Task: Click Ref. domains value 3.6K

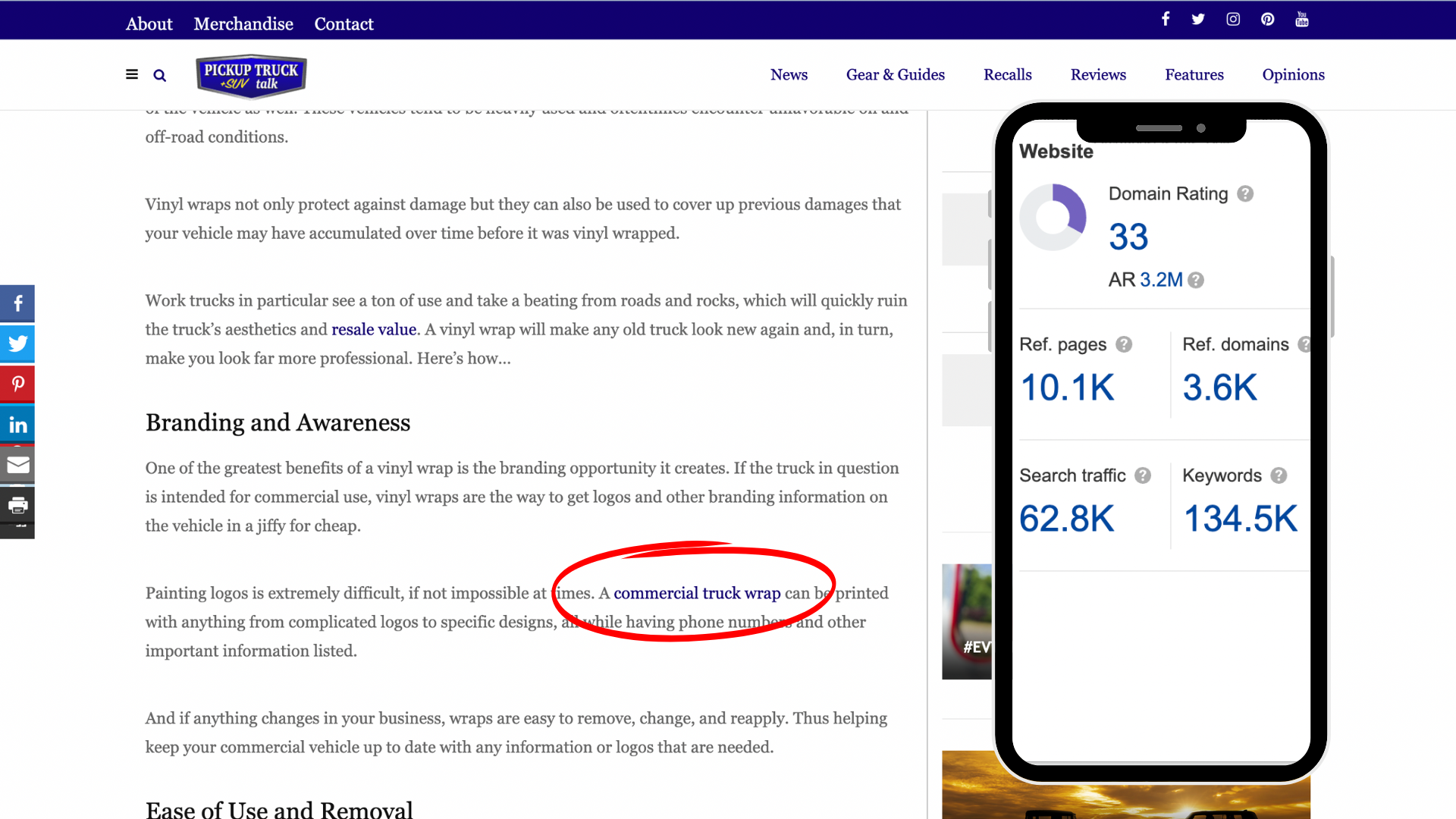Action: pyautogui.click(x=1219, y=388)
